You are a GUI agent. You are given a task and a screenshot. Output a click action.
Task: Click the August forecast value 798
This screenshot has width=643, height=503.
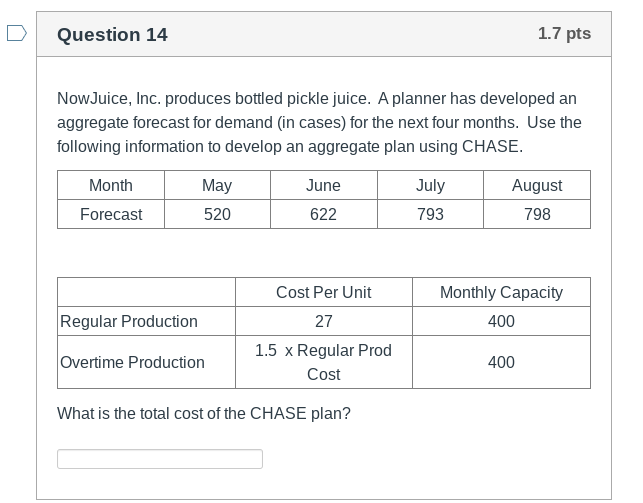[x=537, y=214]
